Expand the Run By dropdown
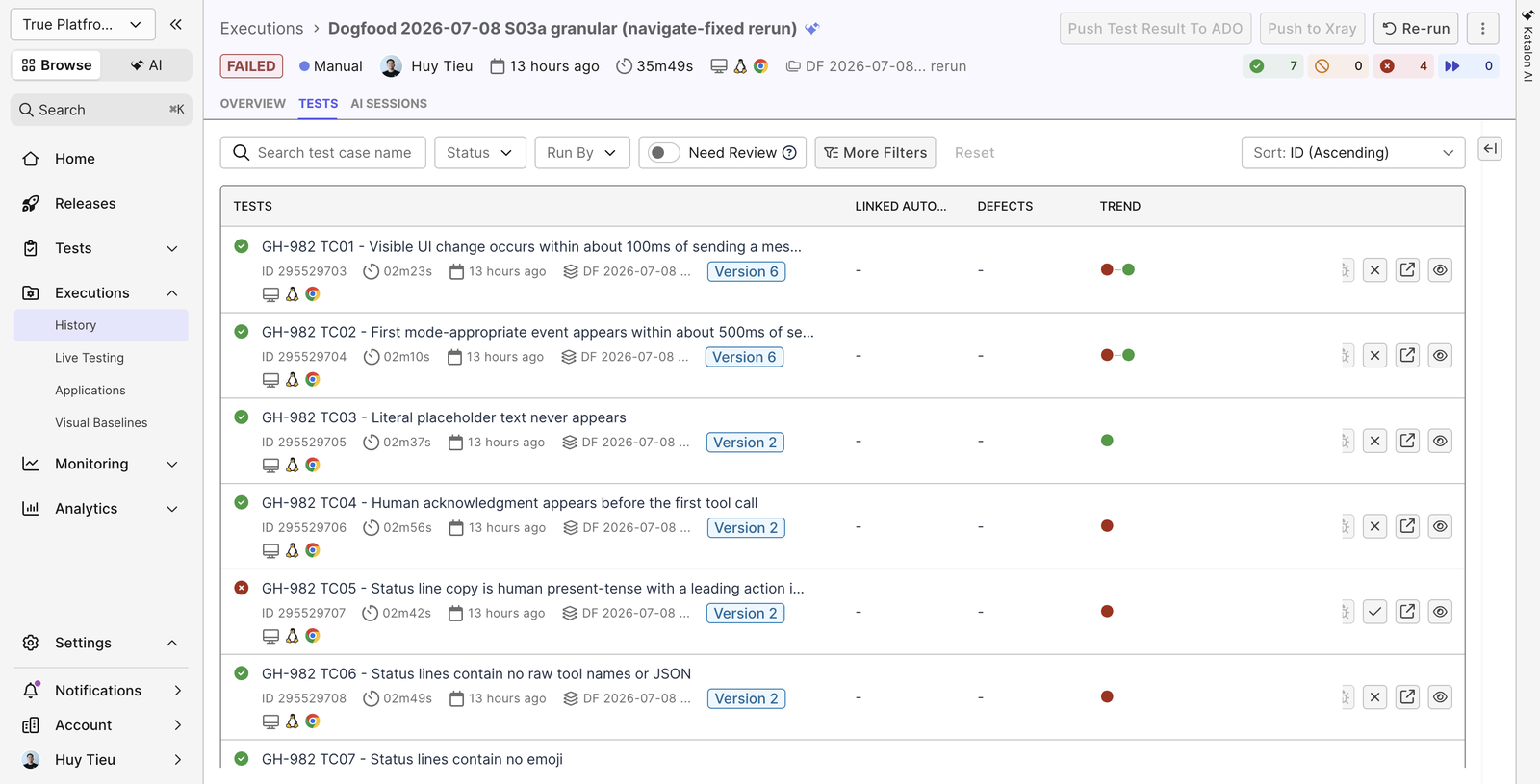Image resolution: width=1540 pixels, height=784 pixels. tap(582, 153)
